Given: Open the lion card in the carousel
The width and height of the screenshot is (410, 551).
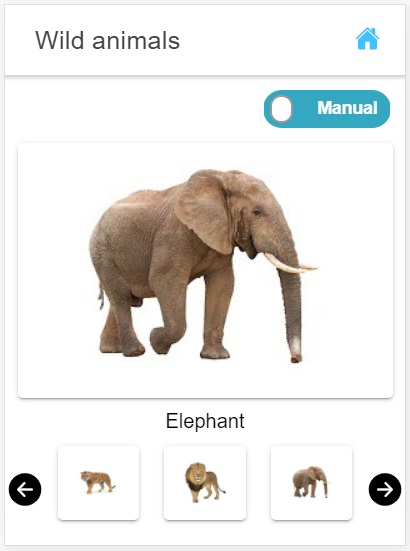Looking at the screenshot, I should click(205, 483).
